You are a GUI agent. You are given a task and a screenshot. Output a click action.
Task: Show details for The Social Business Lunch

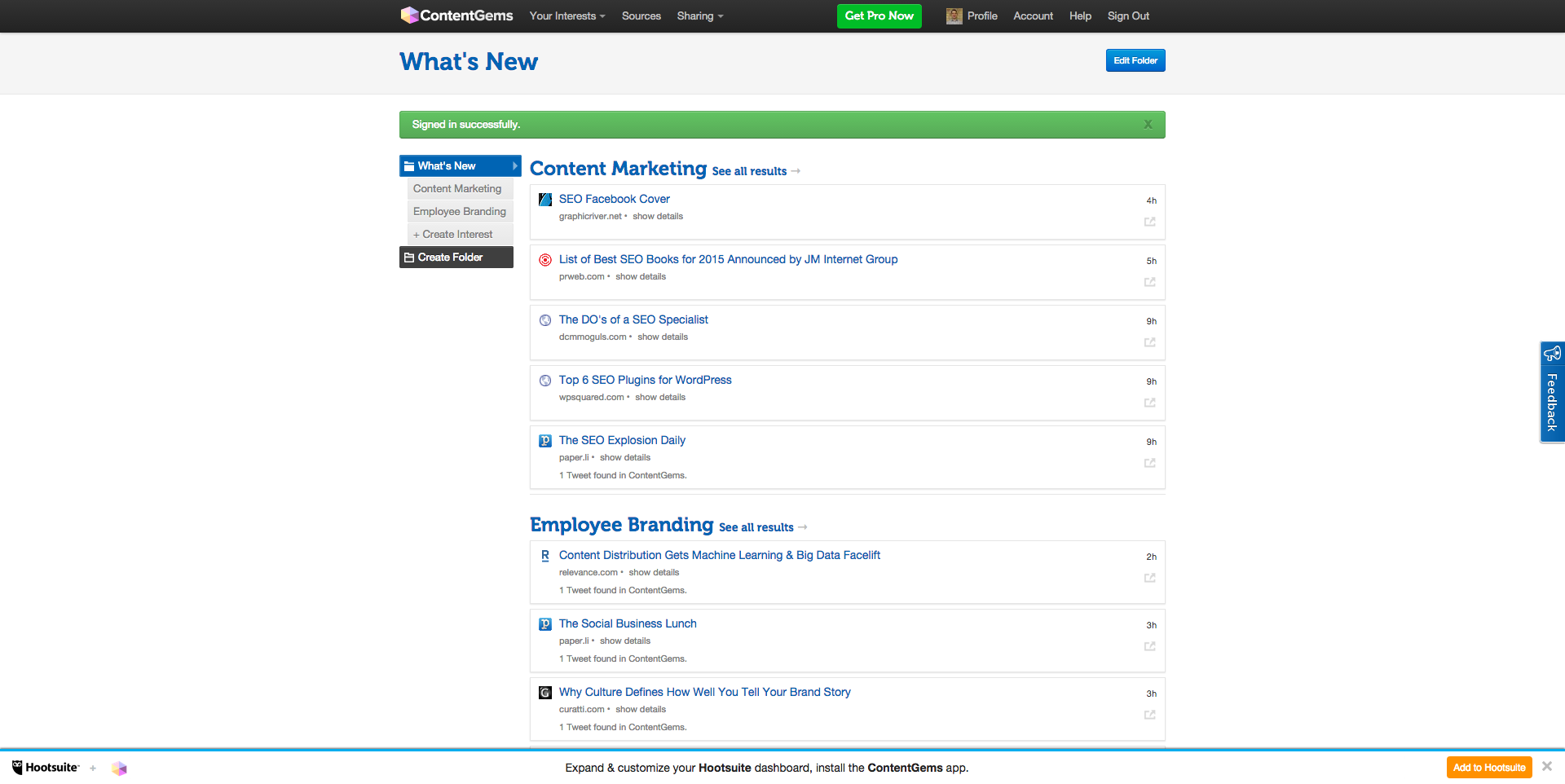coord(625,641)
